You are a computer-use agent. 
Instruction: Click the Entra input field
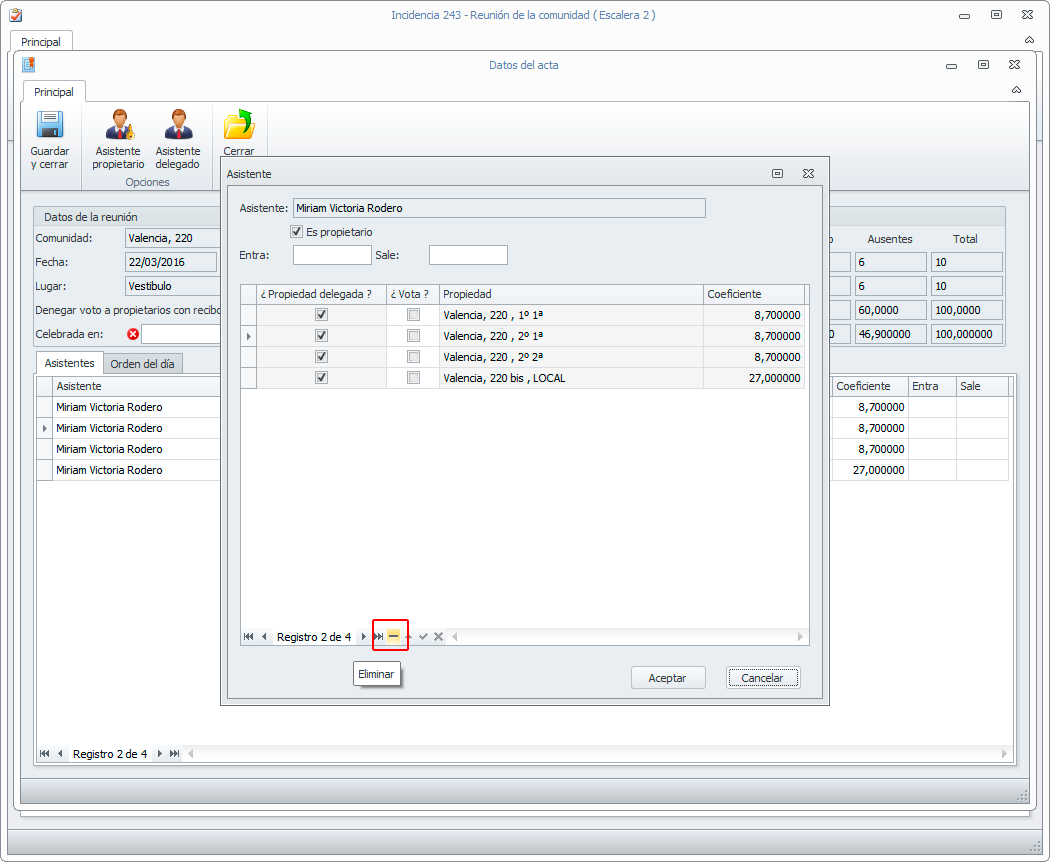(x=332, y=255)
